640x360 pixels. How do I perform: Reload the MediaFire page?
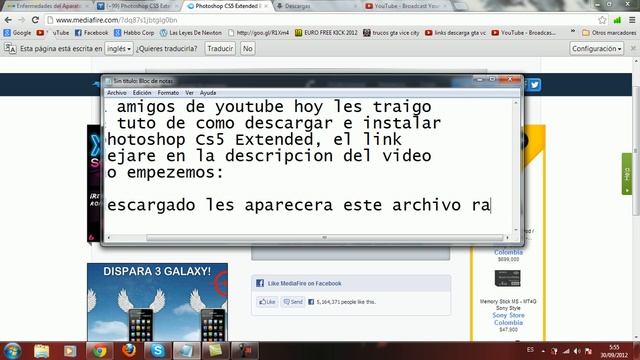pyautogui.click(x=35, y=20)
